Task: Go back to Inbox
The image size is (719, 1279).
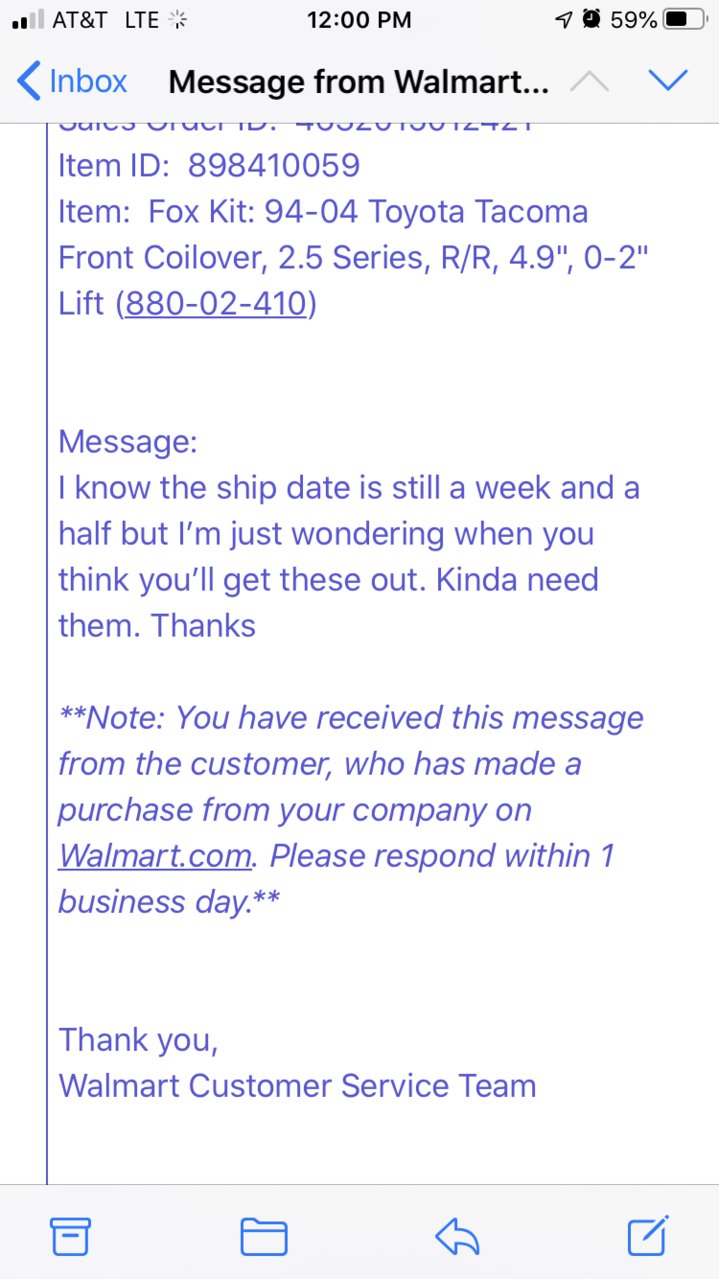Action: [x=72, y=81]
